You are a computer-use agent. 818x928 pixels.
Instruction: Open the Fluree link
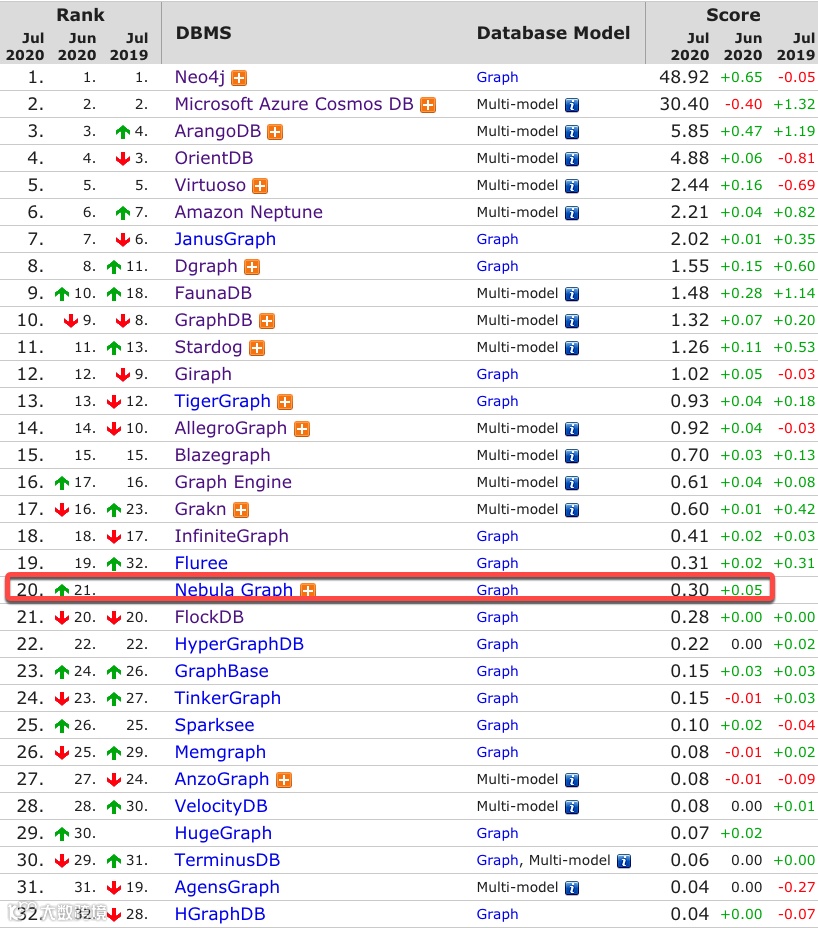point(201,563)
